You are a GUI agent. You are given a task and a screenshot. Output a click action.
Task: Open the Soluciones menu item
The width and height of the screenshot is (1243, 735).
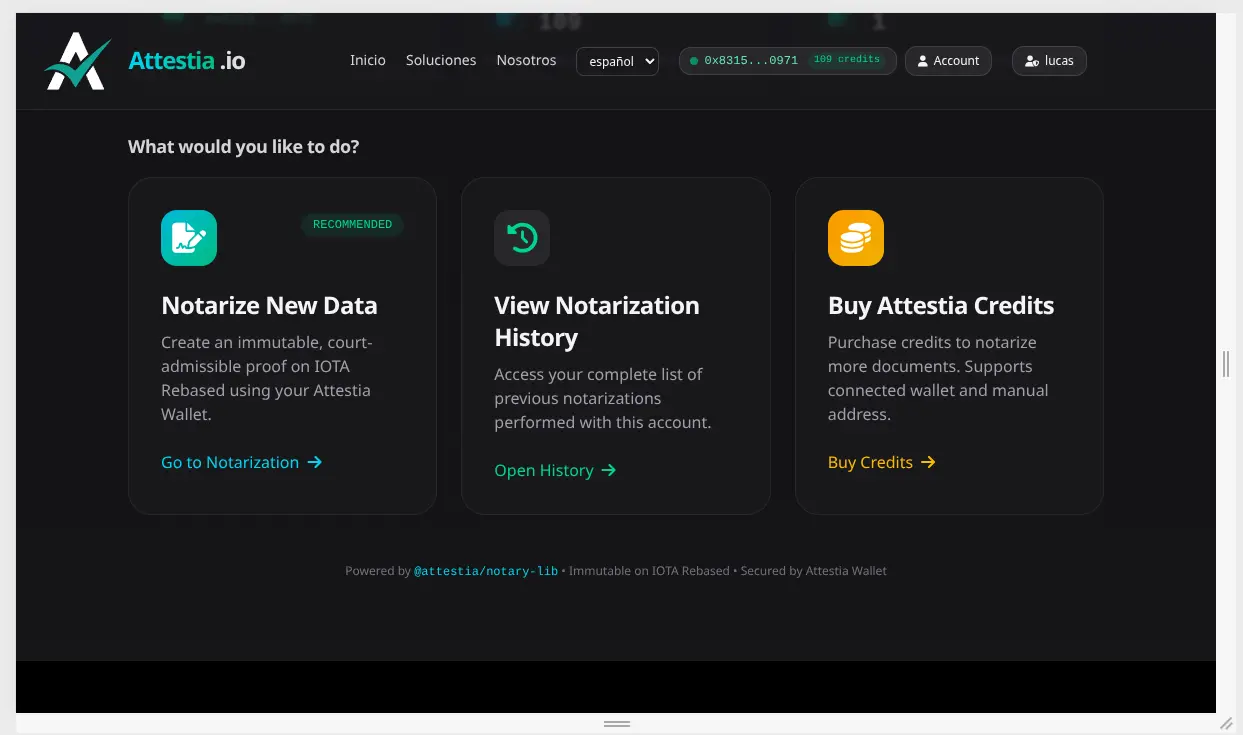coord(441,60)
